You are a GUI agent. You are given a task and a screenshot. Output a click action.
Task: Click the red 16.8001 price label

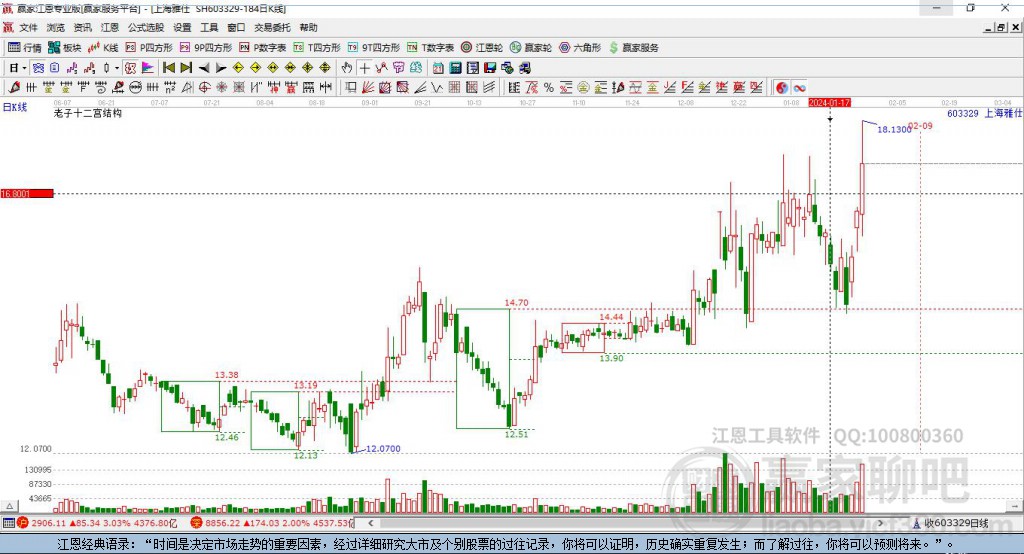tap(27, 193)
